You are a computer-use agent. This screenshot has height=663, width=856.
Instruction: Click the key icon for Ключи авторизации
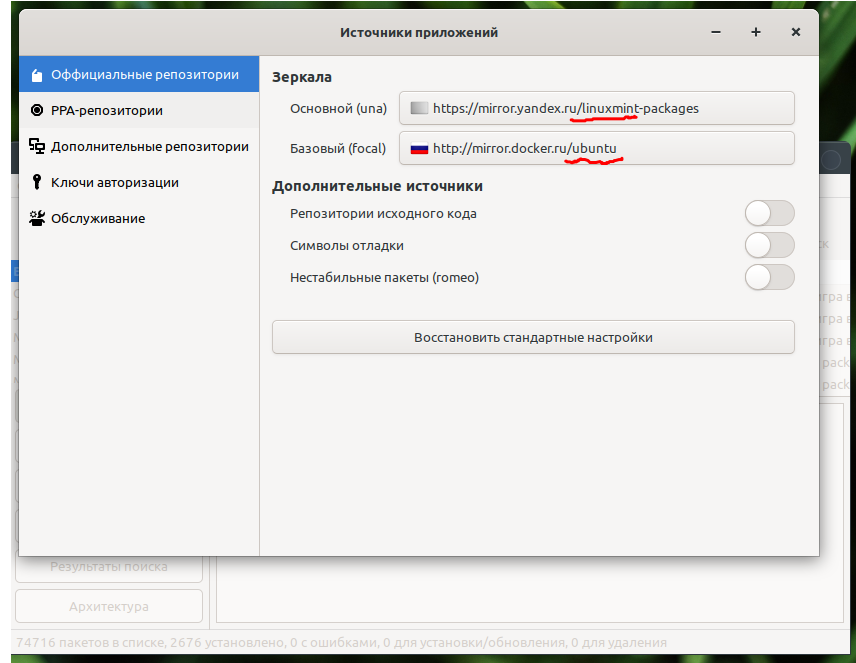pos(37,182)
